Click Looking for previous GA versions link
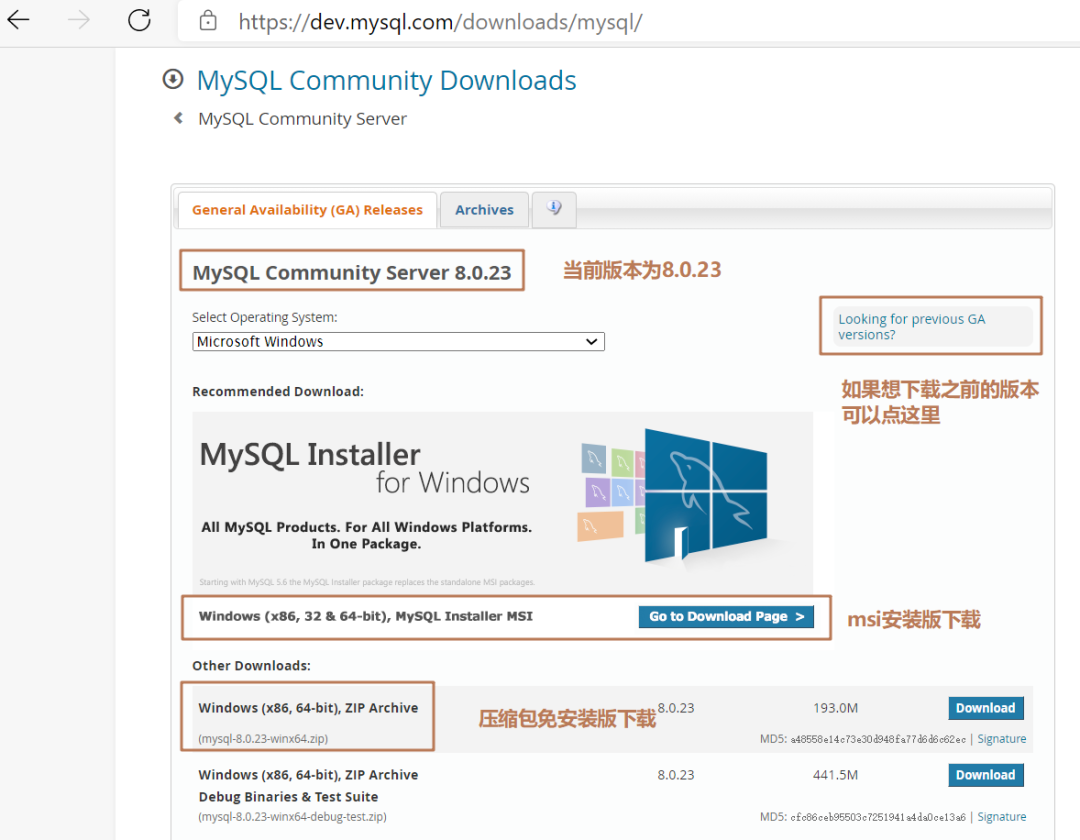Viewport: 1080px width, 840px height. (x=911, y=326)
